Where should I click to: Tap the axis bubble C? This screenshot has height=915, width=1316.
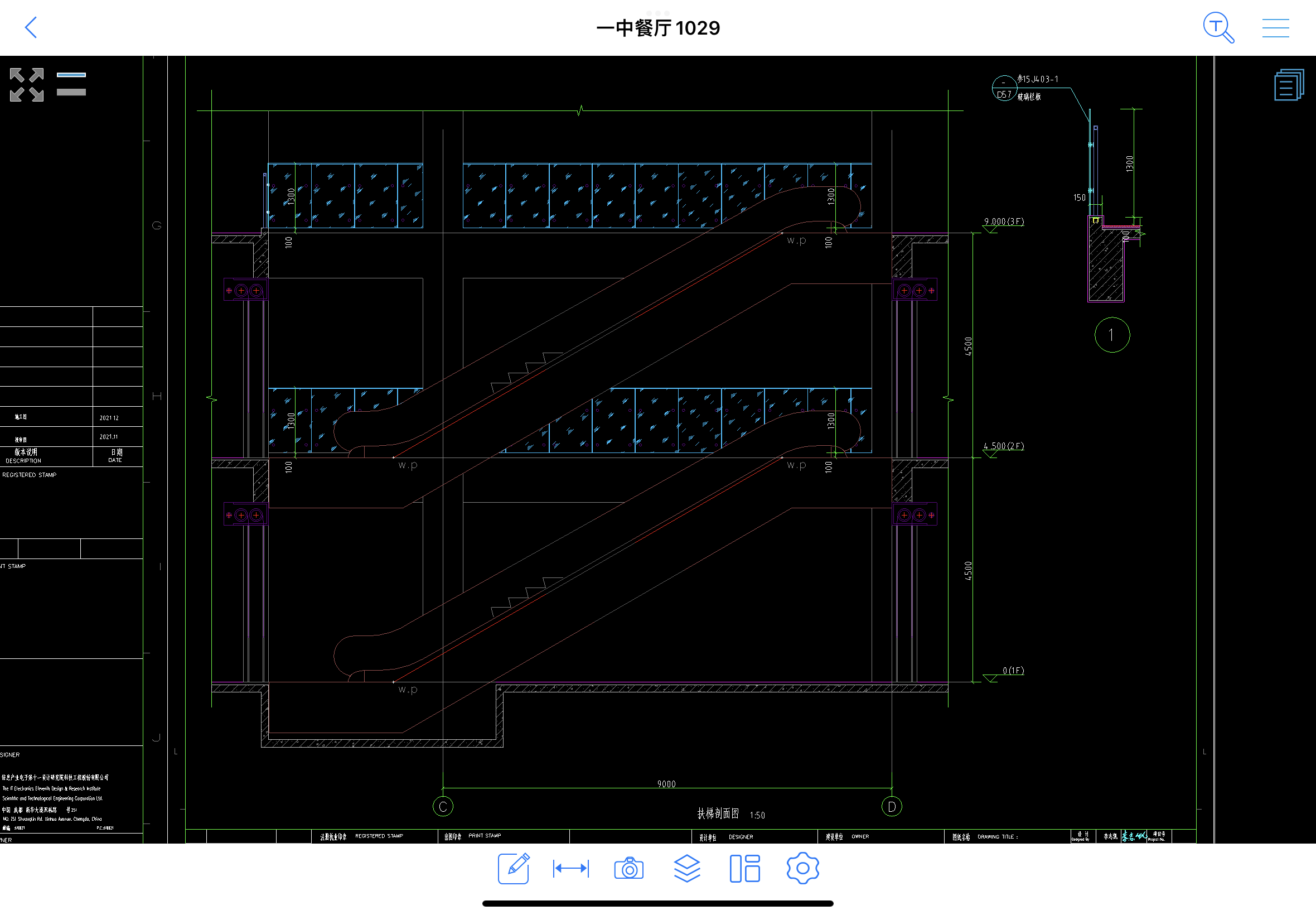click(443, 807)
